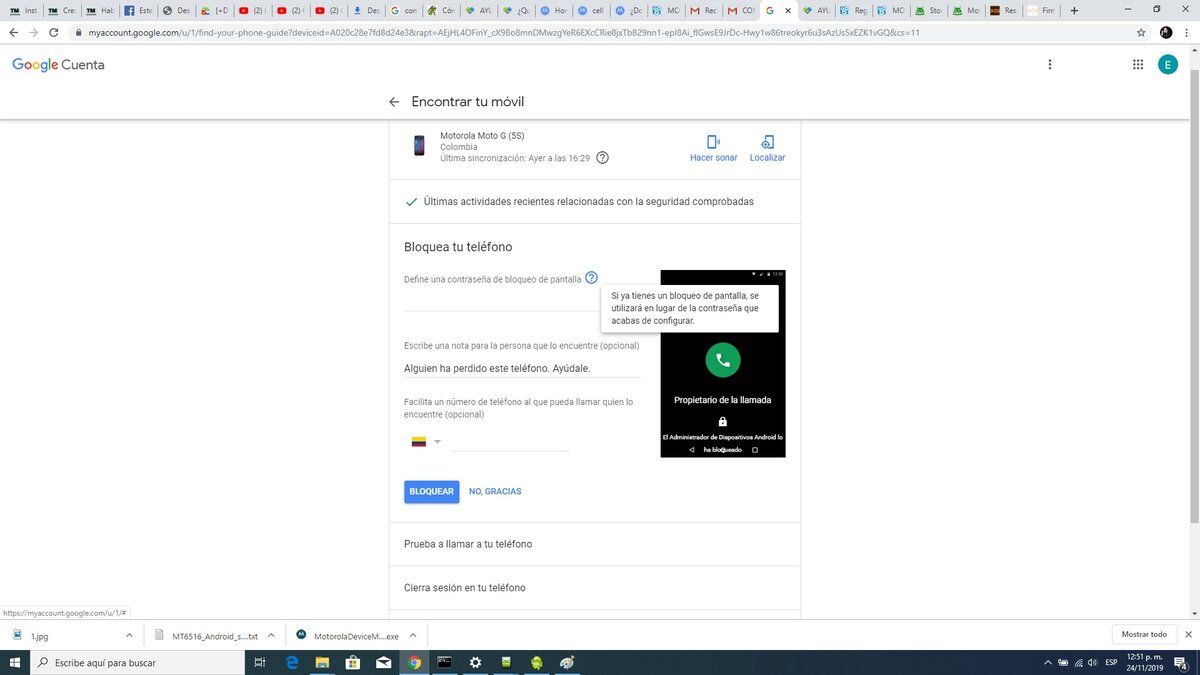
Task: Expand Cierra sesión en tu teléfono section
Action: (595, 588)
